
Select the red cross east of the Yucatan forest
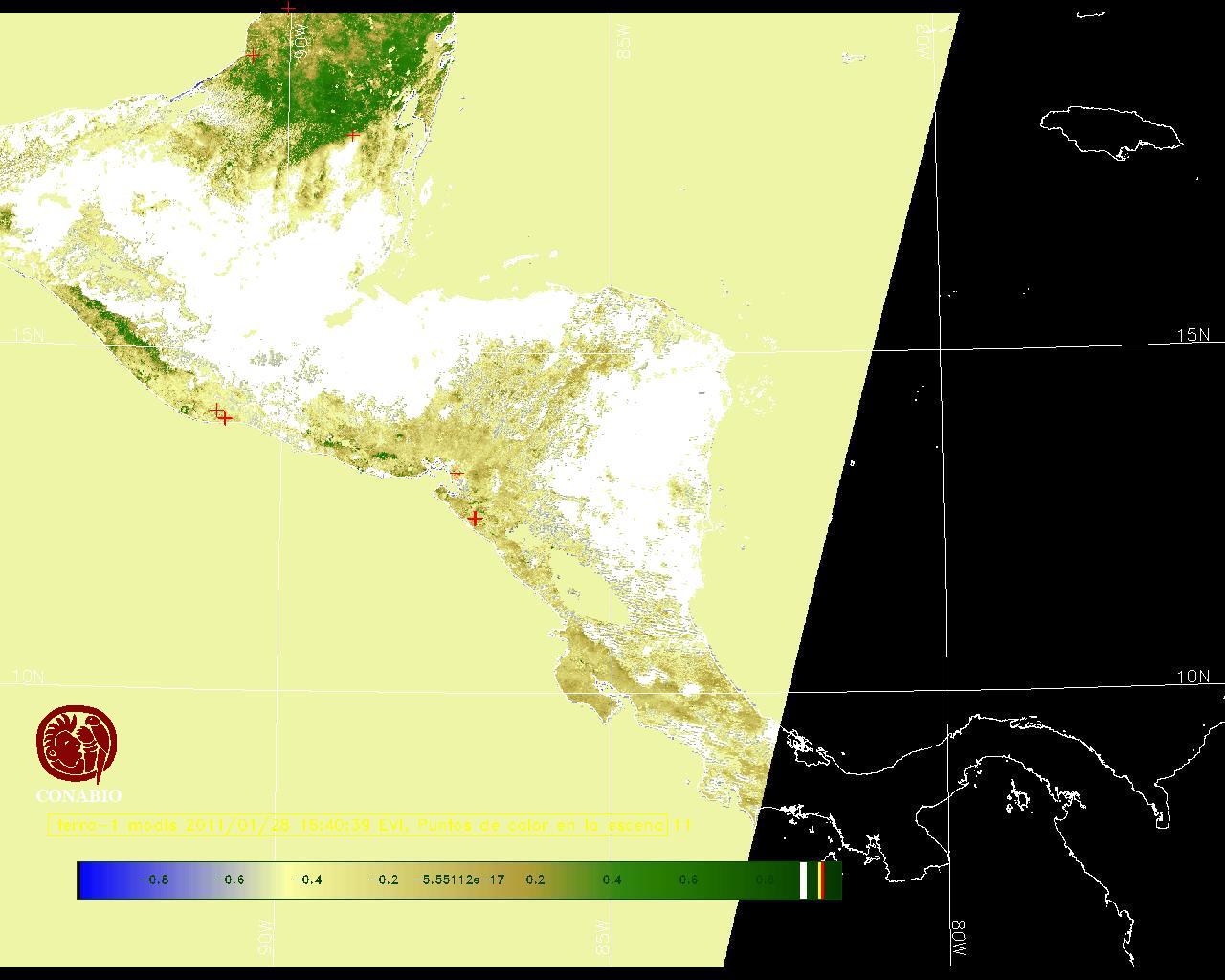click(x=353, y=135)
